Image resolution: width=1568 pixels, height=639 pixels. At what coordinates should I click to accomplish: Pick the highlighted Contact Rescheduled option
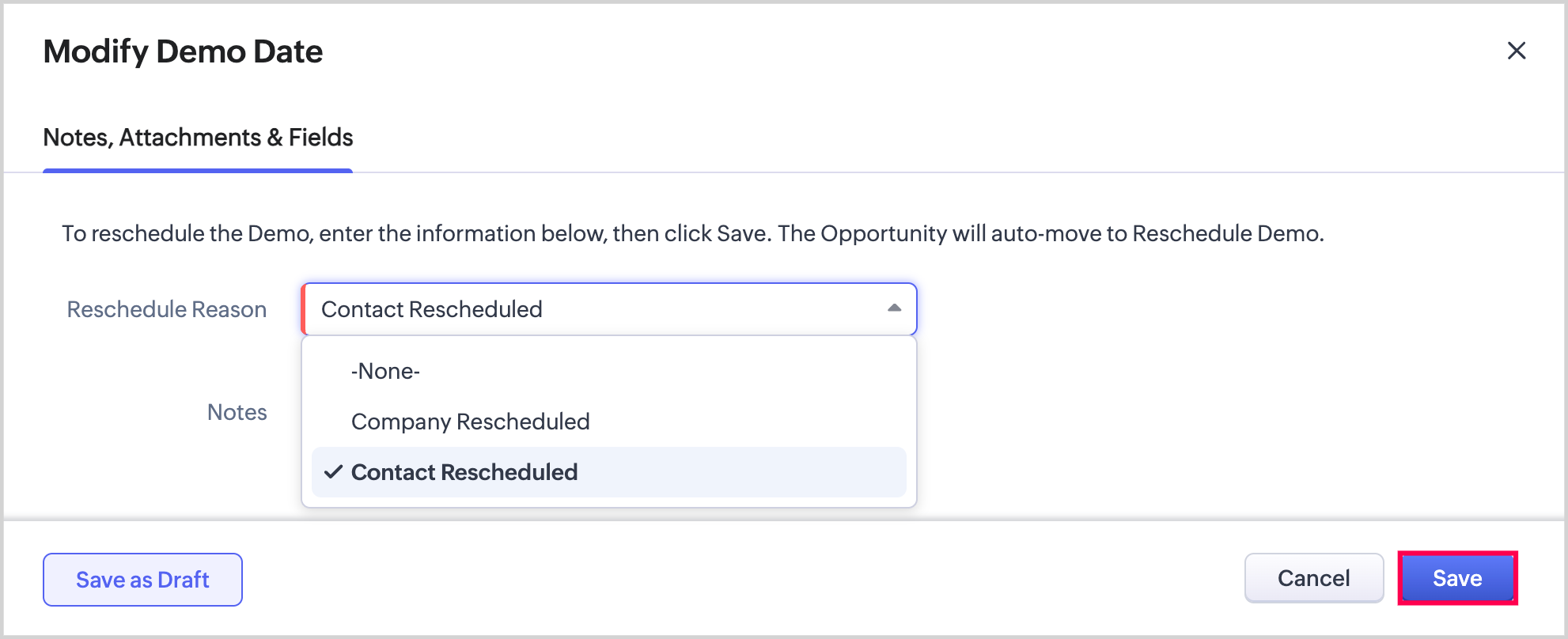coord(464,472)
